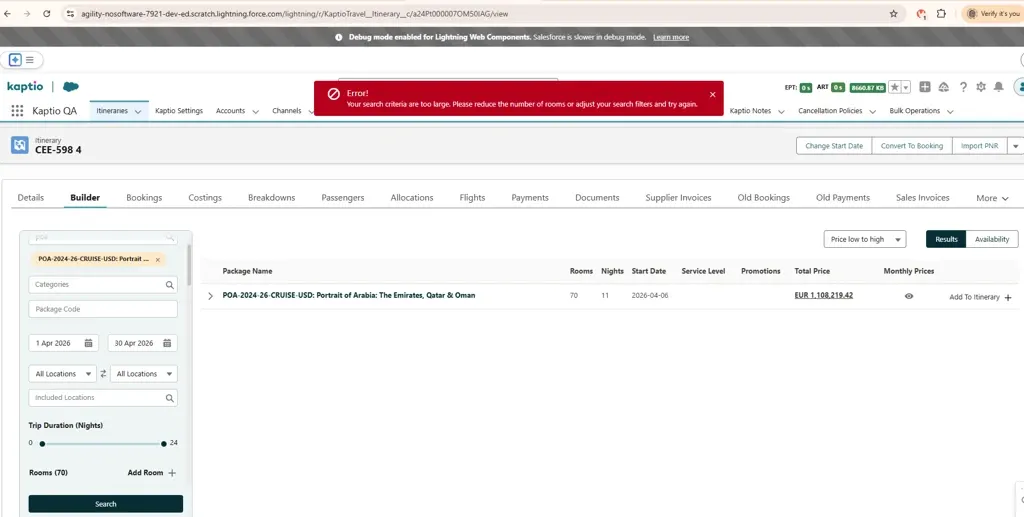Close the red error notification

(x=713, y=94)
